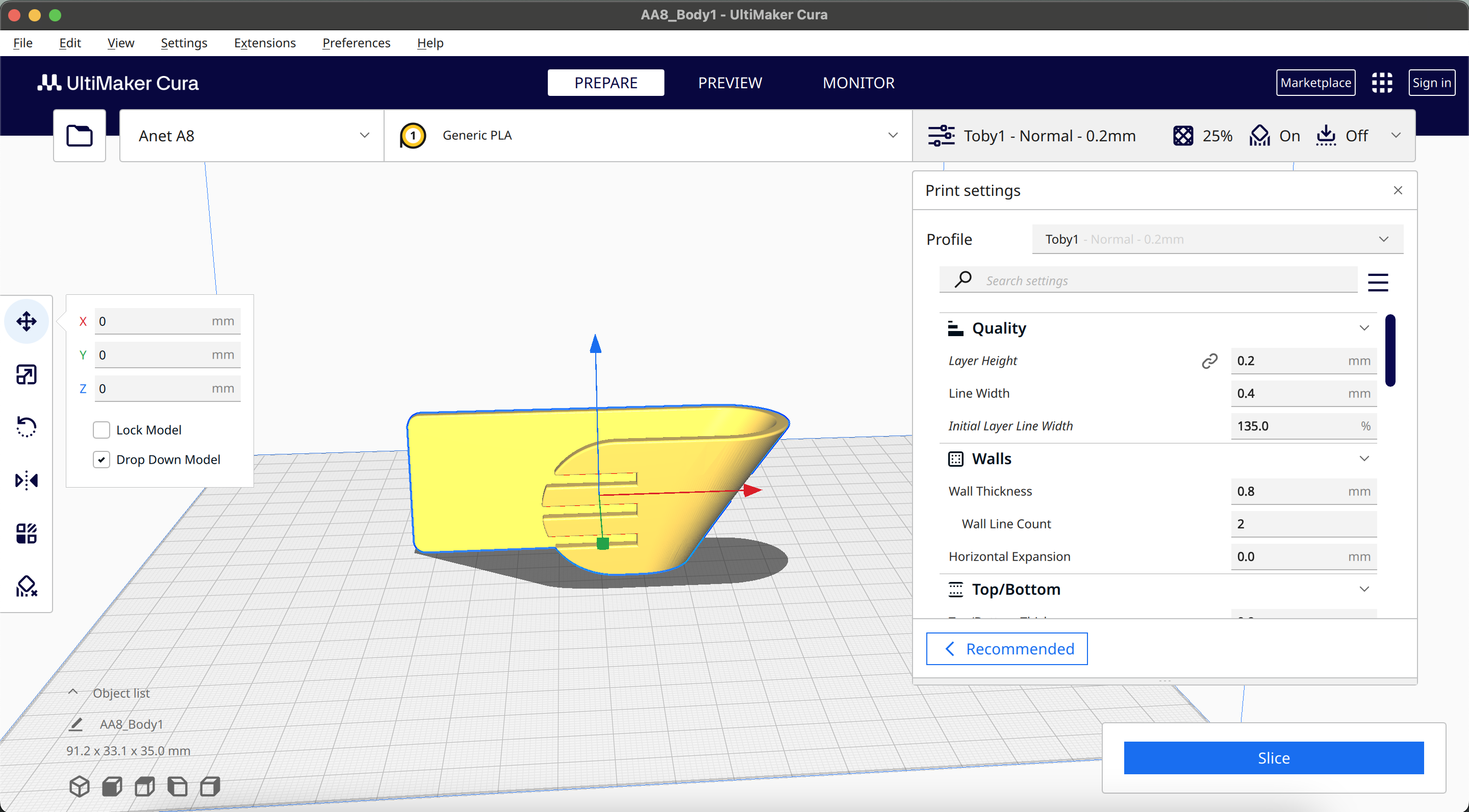Open settings visibility hamburger menu
Screen dimensions: 1469x812
pos(1378,282)
